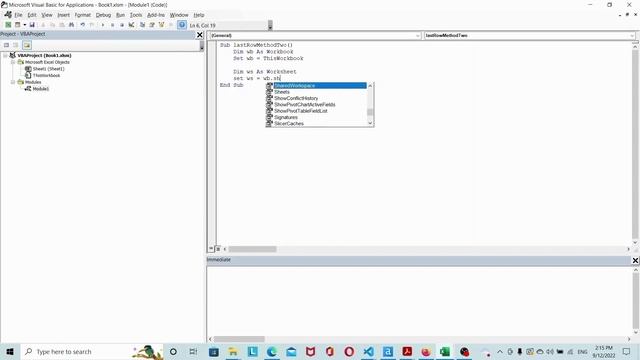The height and width of the screenshot is (360, 640).
Task: Click Toggle Folders icon in Project pane
Action: click(27, 45)
